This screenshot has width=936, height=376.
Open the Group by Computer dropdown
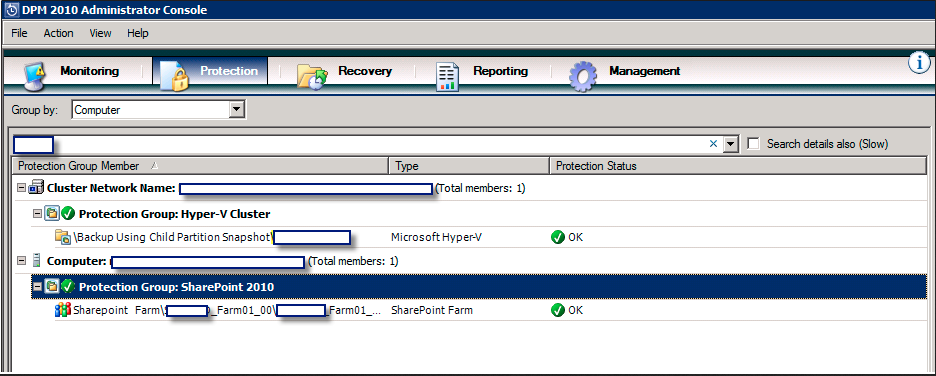[238, 110]
